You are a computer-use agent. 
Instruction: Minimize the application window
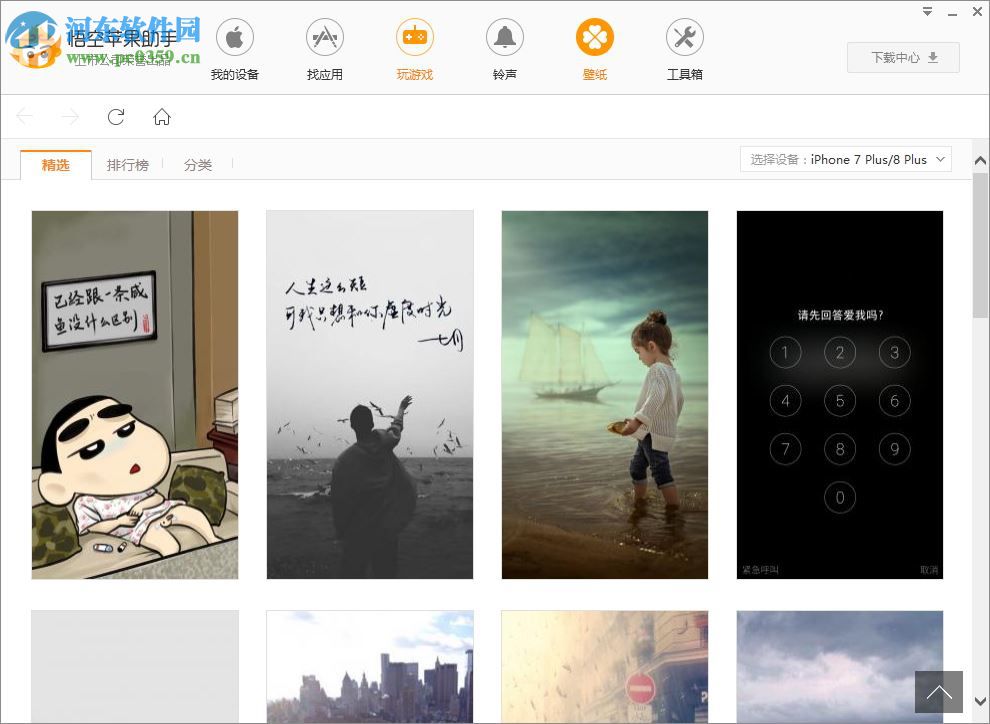[952, 13]
